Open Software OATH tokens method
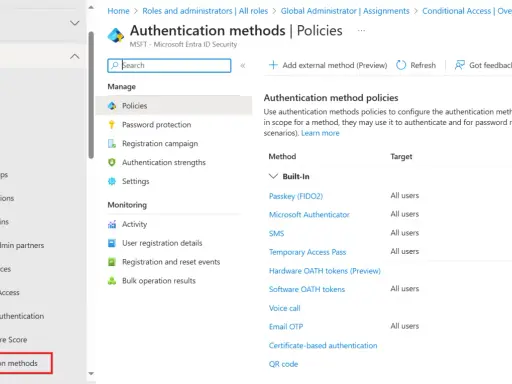512x384 pixels. [x=307, y=289]
